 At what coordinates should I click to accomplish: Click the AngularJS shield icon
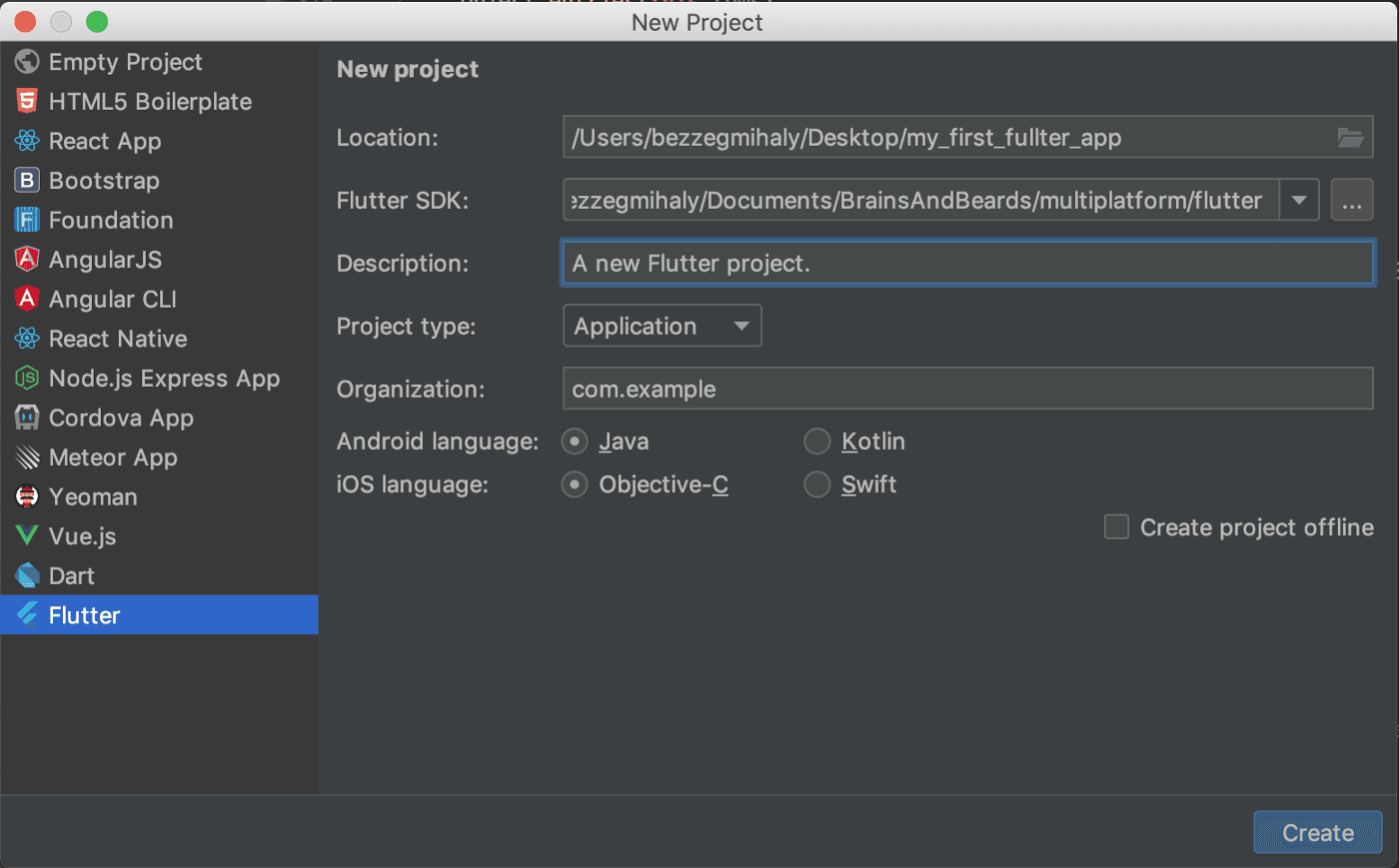[27, 260]
